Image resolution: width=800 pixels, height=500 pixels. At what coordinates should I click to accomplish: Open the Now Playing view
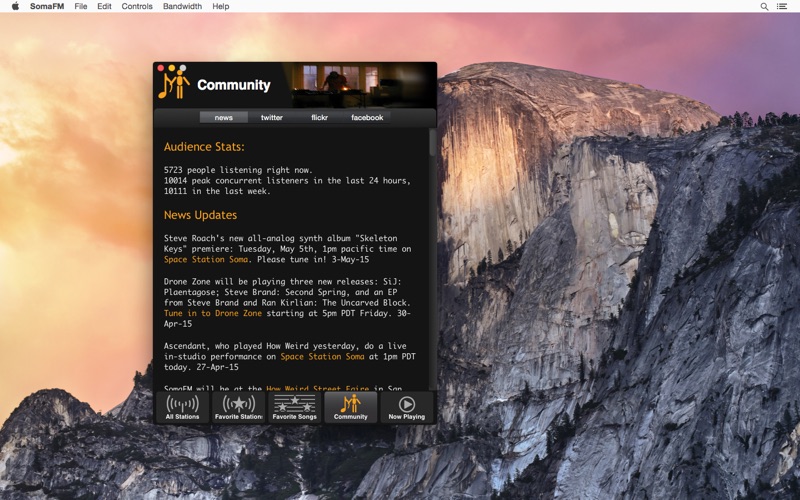[407, 407]
